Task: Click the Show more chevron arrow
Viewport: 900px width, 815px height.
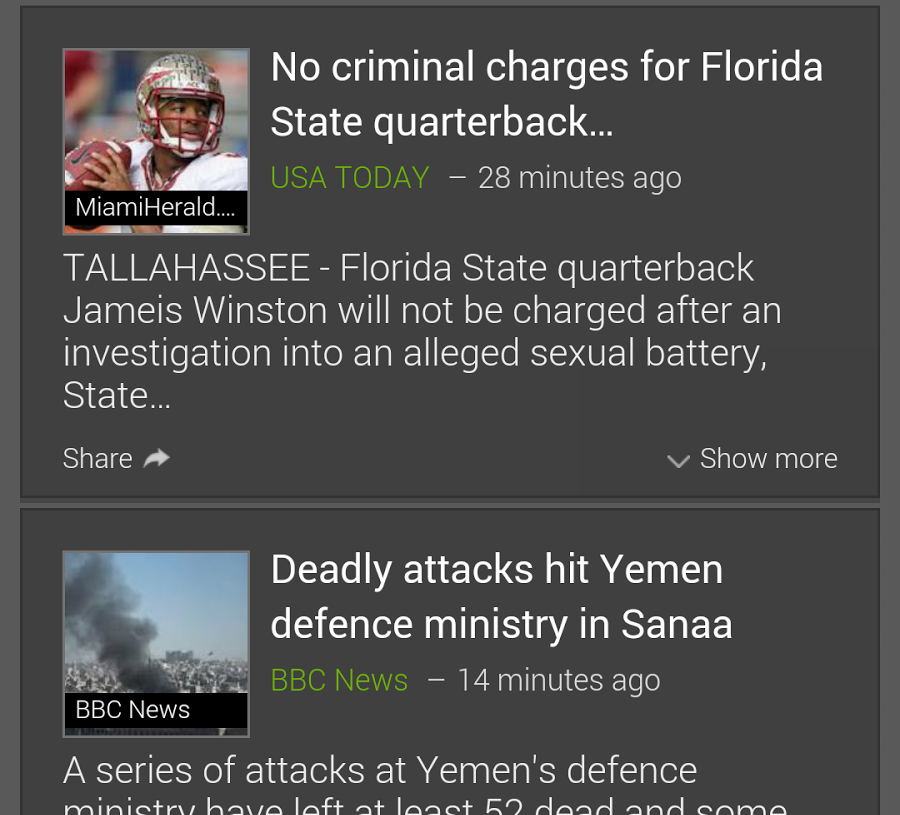Action: 678,460
